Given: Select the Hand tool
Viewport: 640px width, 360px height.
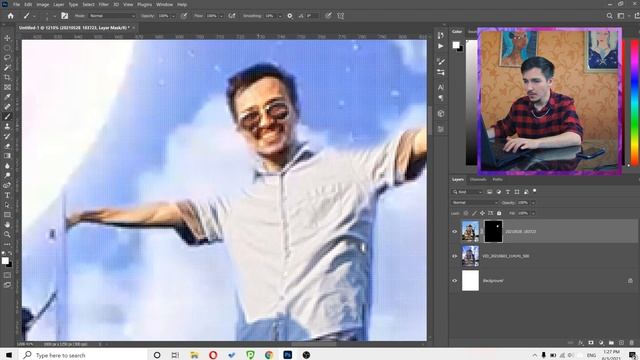Looking at the screenshot, I should point(7,224).
